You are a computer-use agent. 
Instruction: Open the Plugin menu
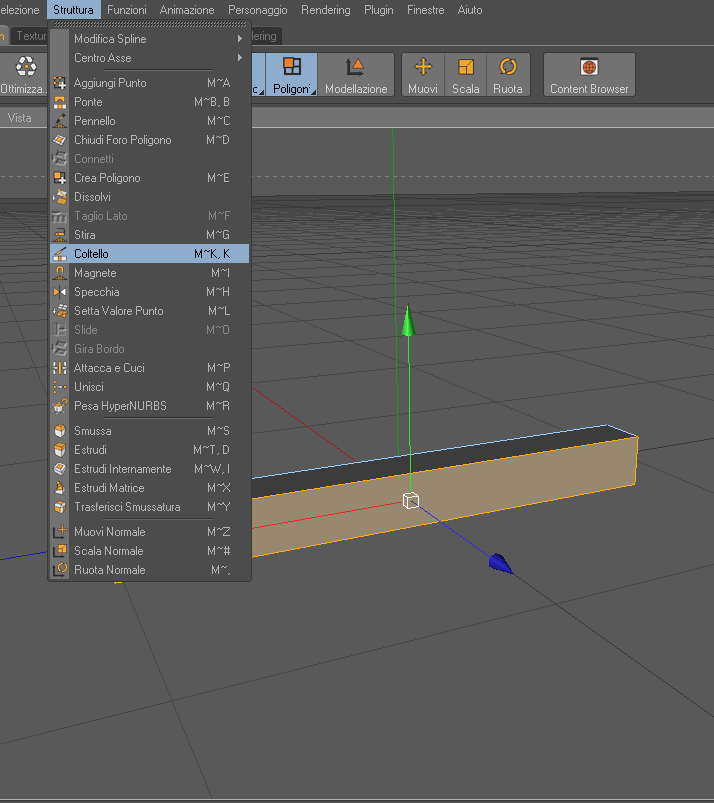pos(379,10)
